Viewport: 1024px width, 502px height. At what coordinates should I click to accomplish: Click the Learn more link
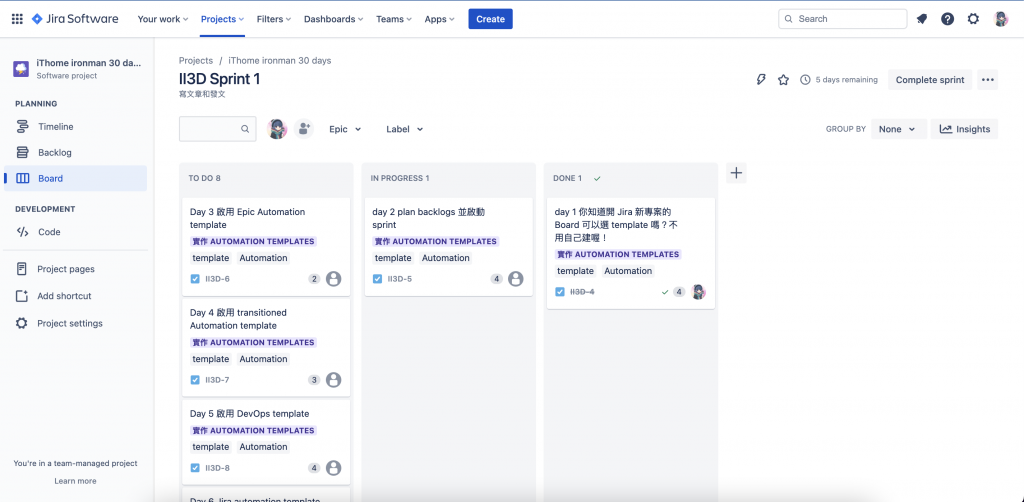coord(75,481)
